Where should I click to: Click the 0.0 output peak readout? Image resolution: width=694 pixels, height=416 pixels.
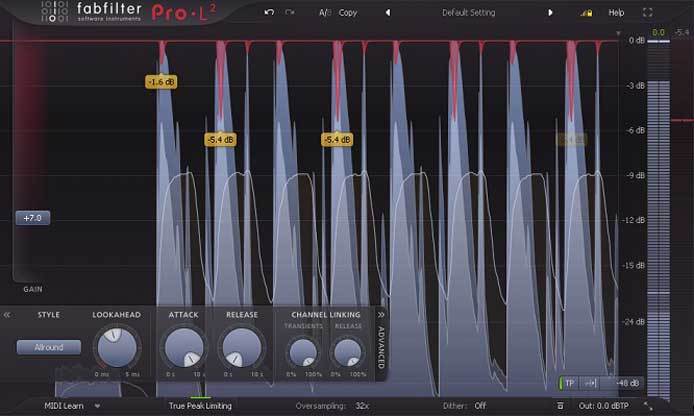658,32
